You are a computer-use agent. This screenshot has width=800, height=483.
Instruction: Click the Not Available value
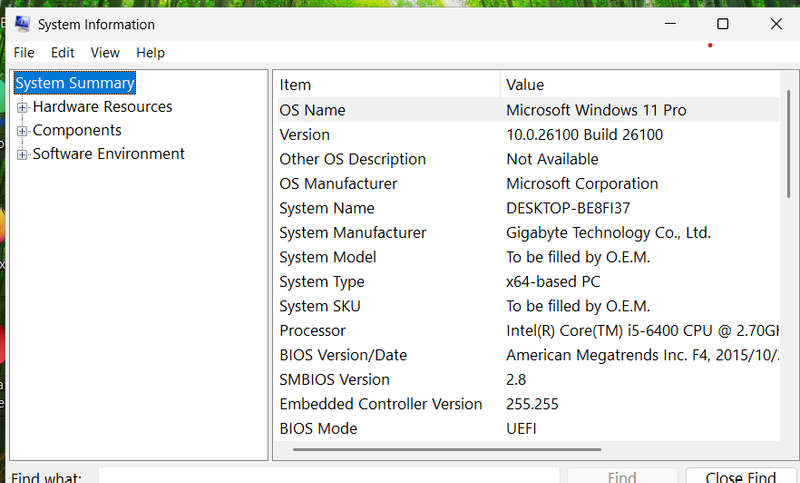(x=552, y=159)
